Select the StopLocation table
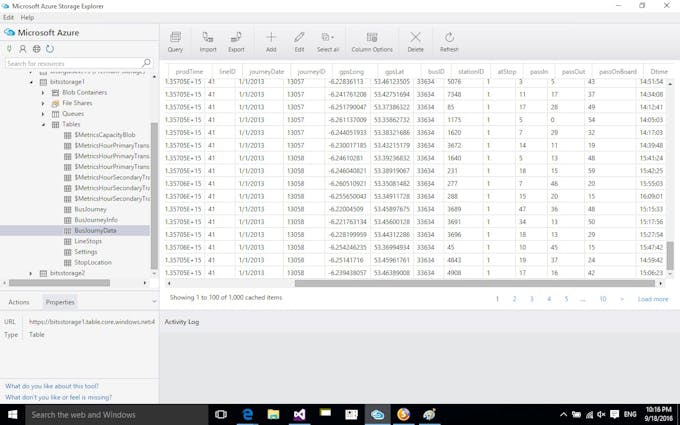Screen dimensions: 680x425 tap(93, 262)
